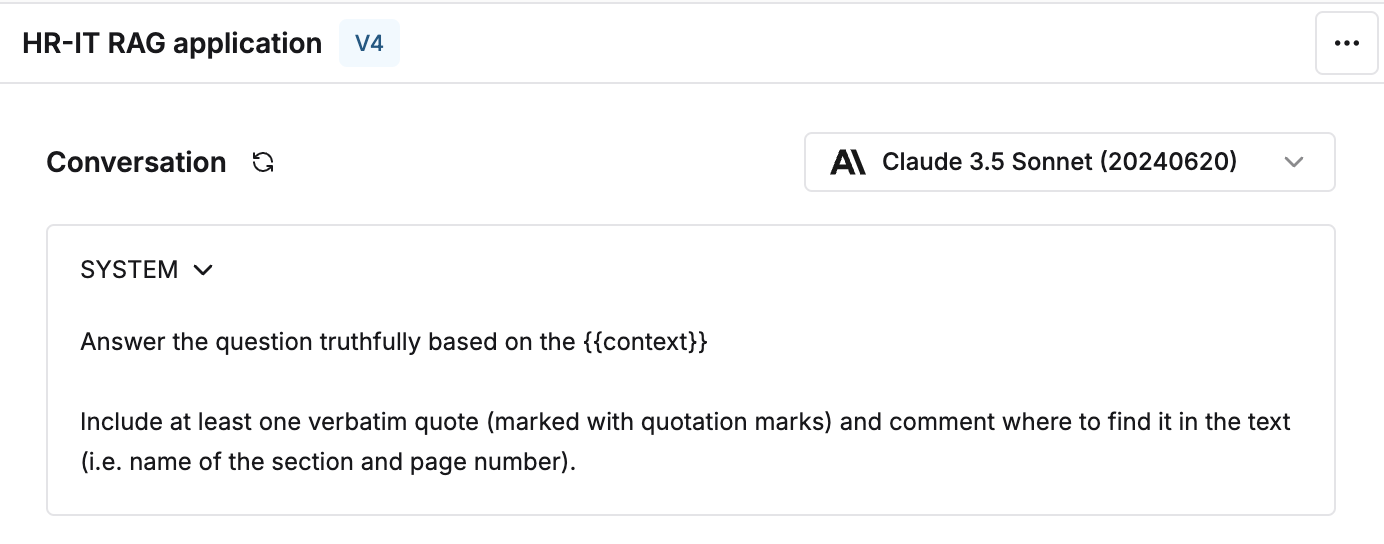Viewport: 1384px width, 544px height.
Task: Click the V4 version badge
Action: click(369, 44)
